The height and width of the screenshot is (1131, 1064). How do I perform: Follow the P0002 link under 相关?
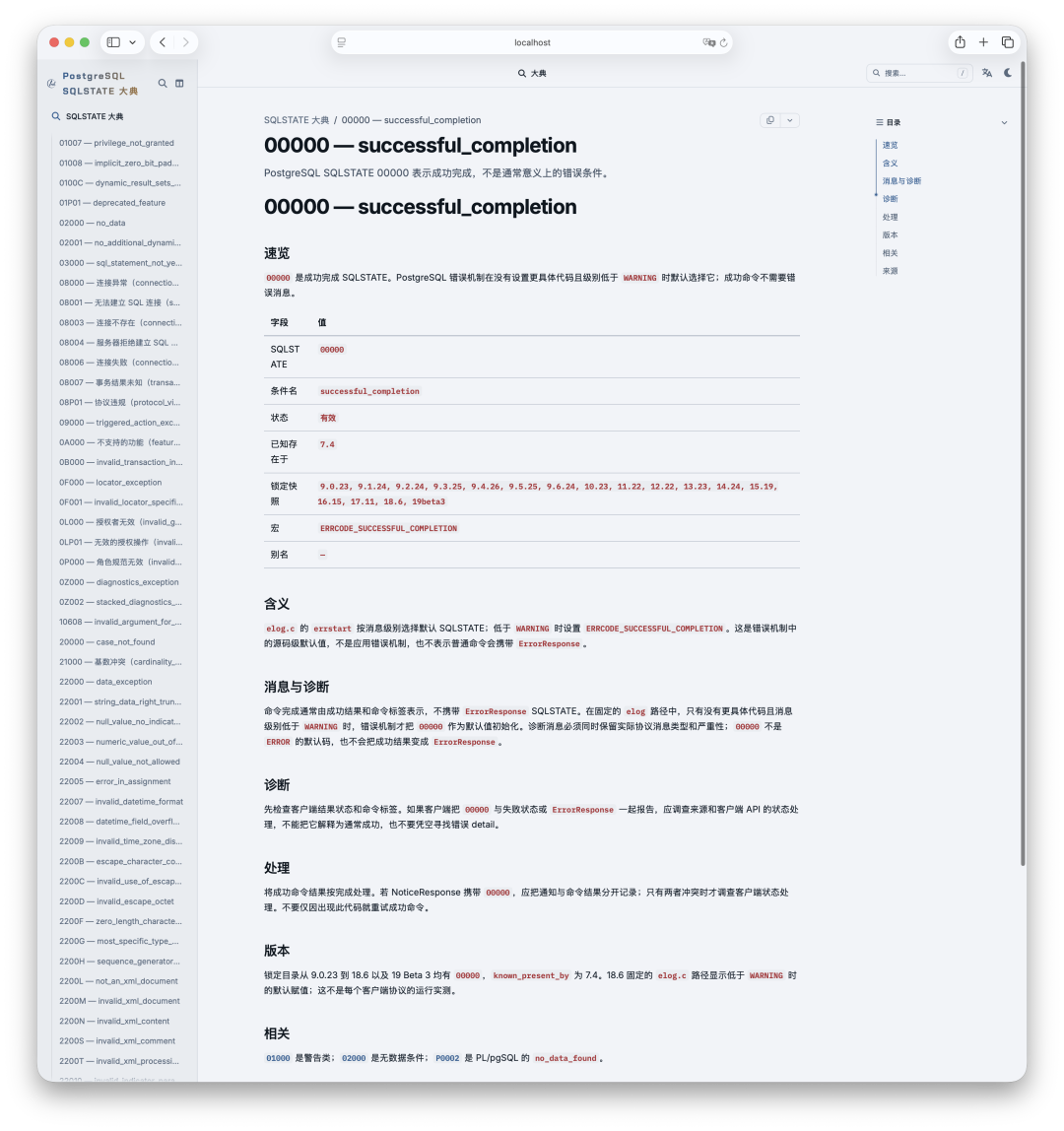[447, 1058]
